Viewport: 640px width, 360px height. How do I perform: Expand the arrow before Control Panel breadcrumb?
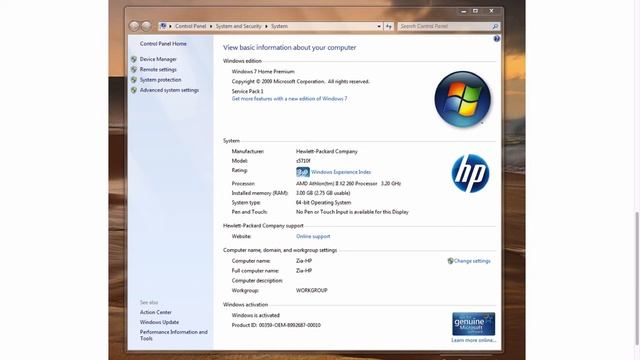click(170, 26)
